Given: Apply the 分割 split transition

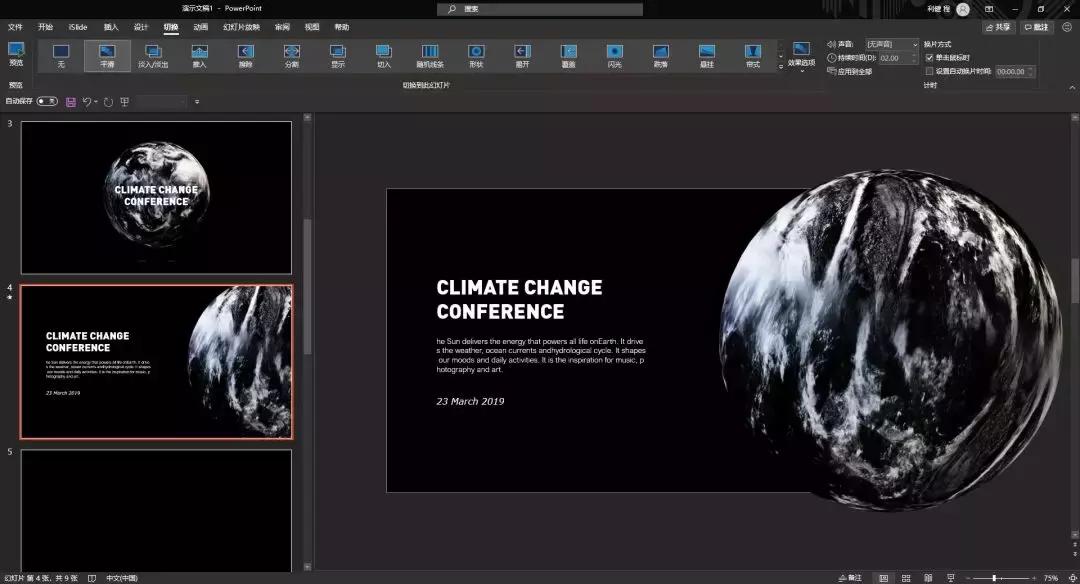Looking at the screenshot, I should [292, 55].
